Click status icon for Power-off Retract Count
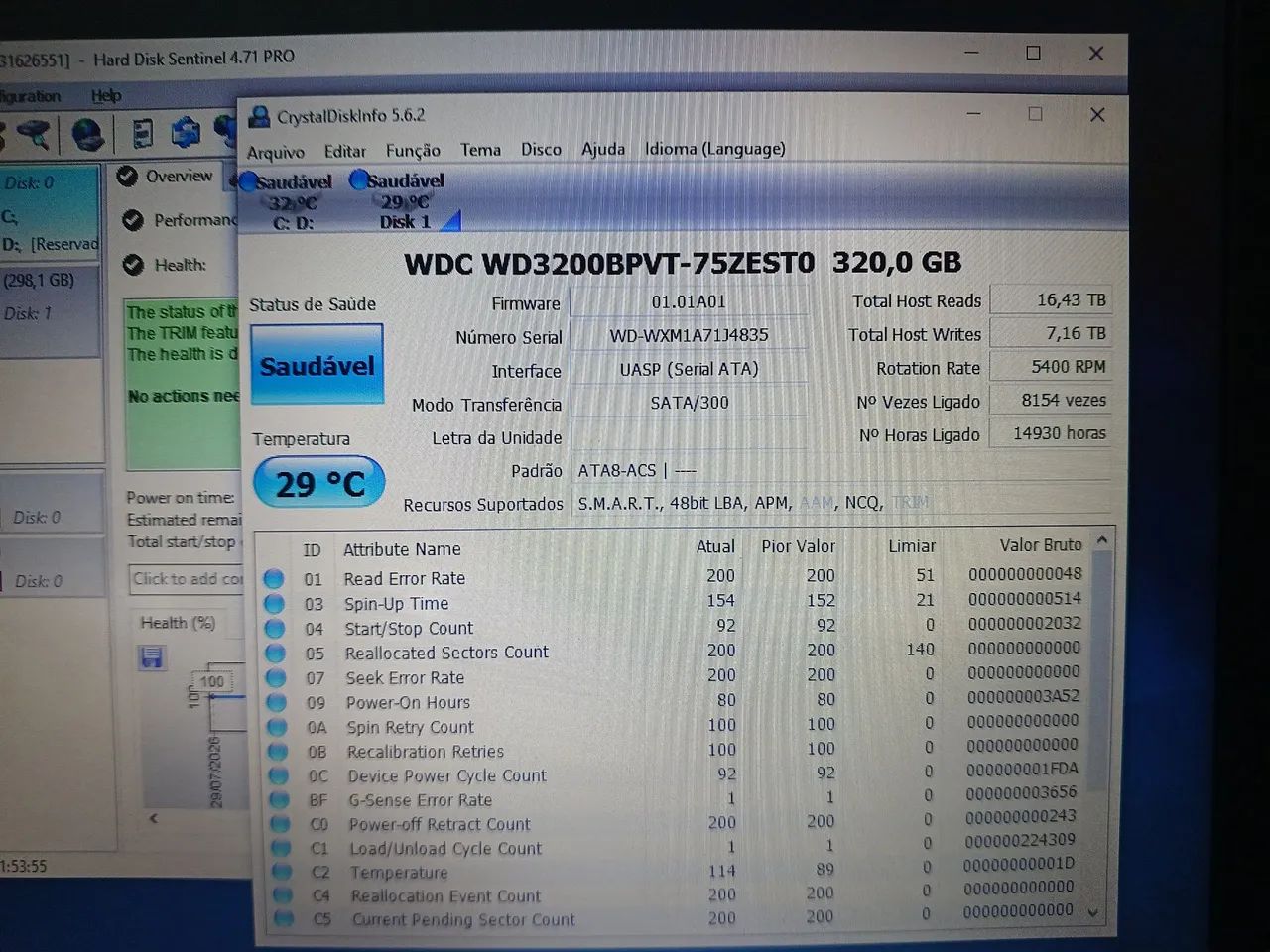 coord(281,824)
